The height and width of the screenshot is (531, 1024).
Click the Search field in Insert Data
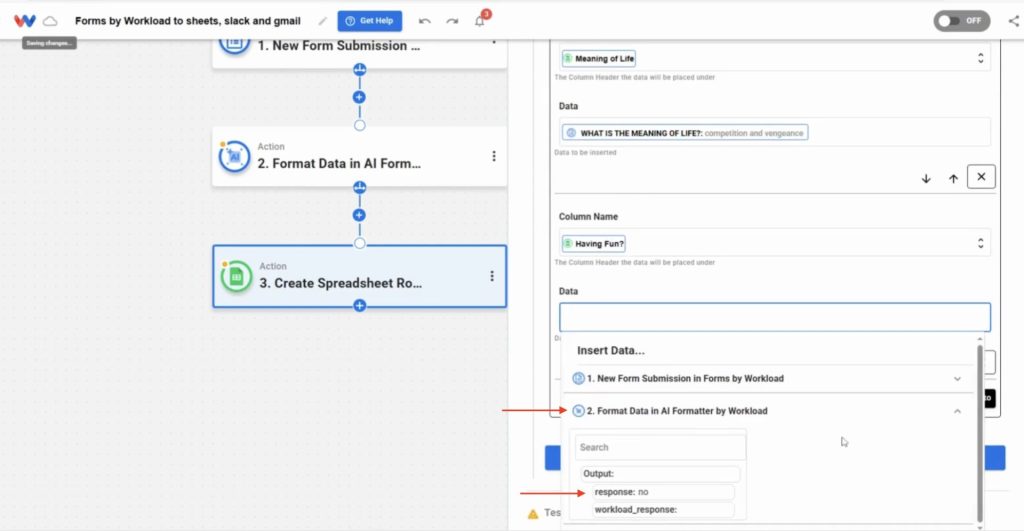point(660,447)
